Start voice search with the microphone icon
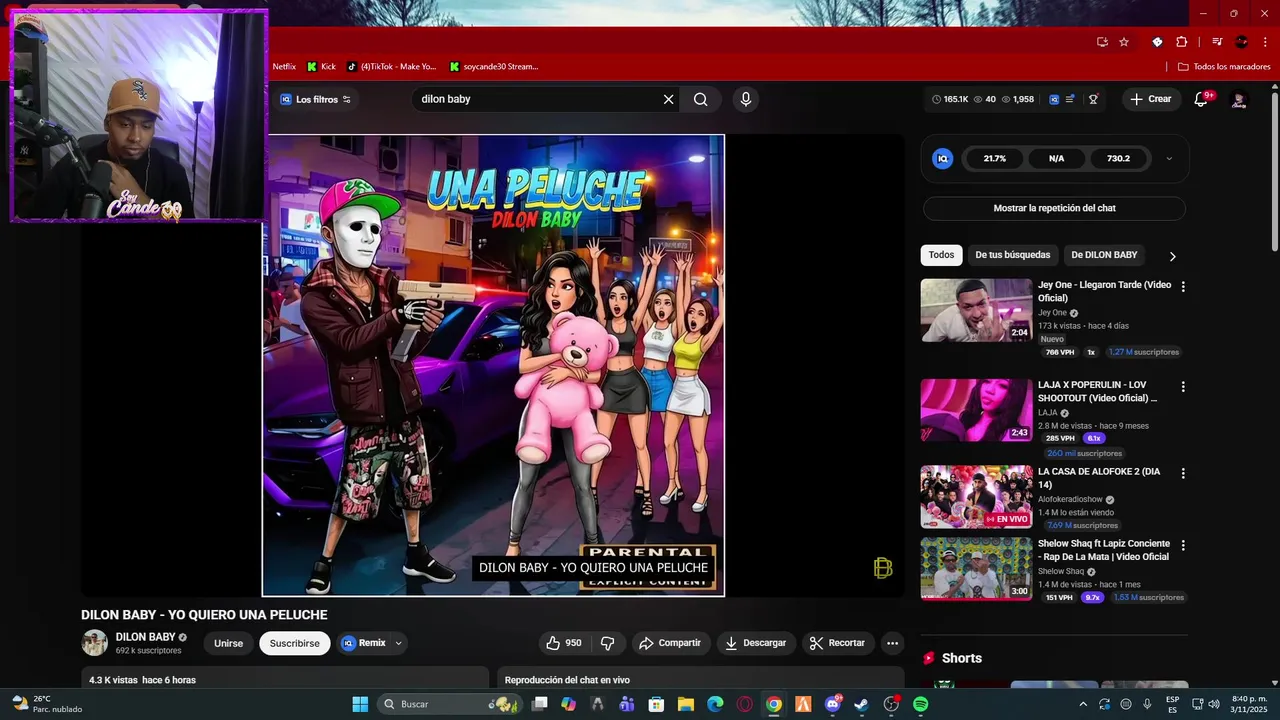Image resolution: width=1280 pixels, height=720 pixels. click(x=745, y=99)
